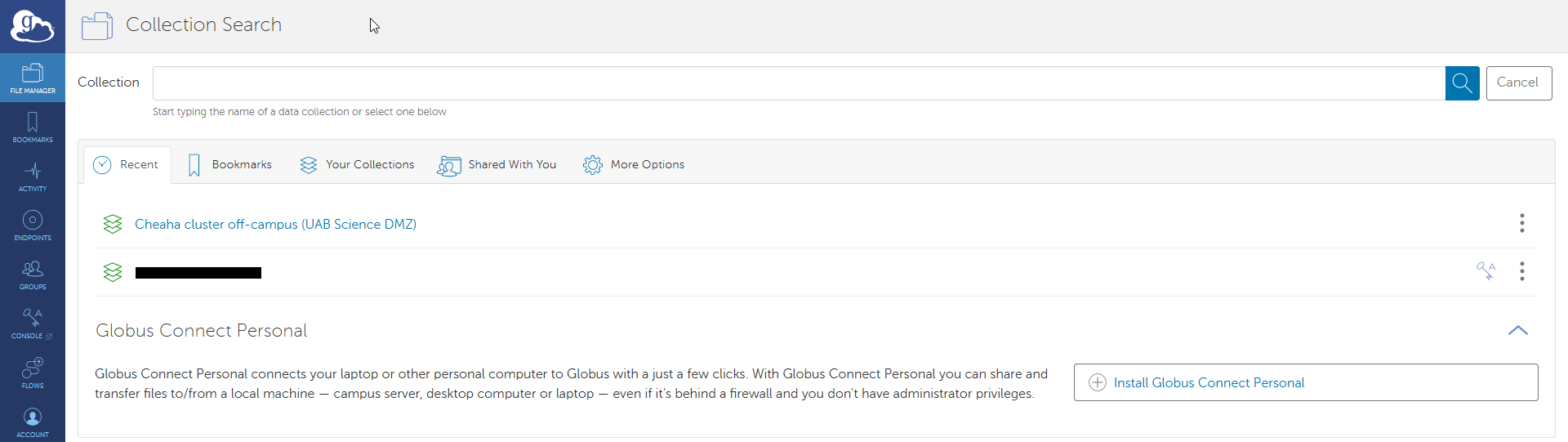
Task: Collapse the Globus Connect Personal section
Action: [x=1517, y=330]
